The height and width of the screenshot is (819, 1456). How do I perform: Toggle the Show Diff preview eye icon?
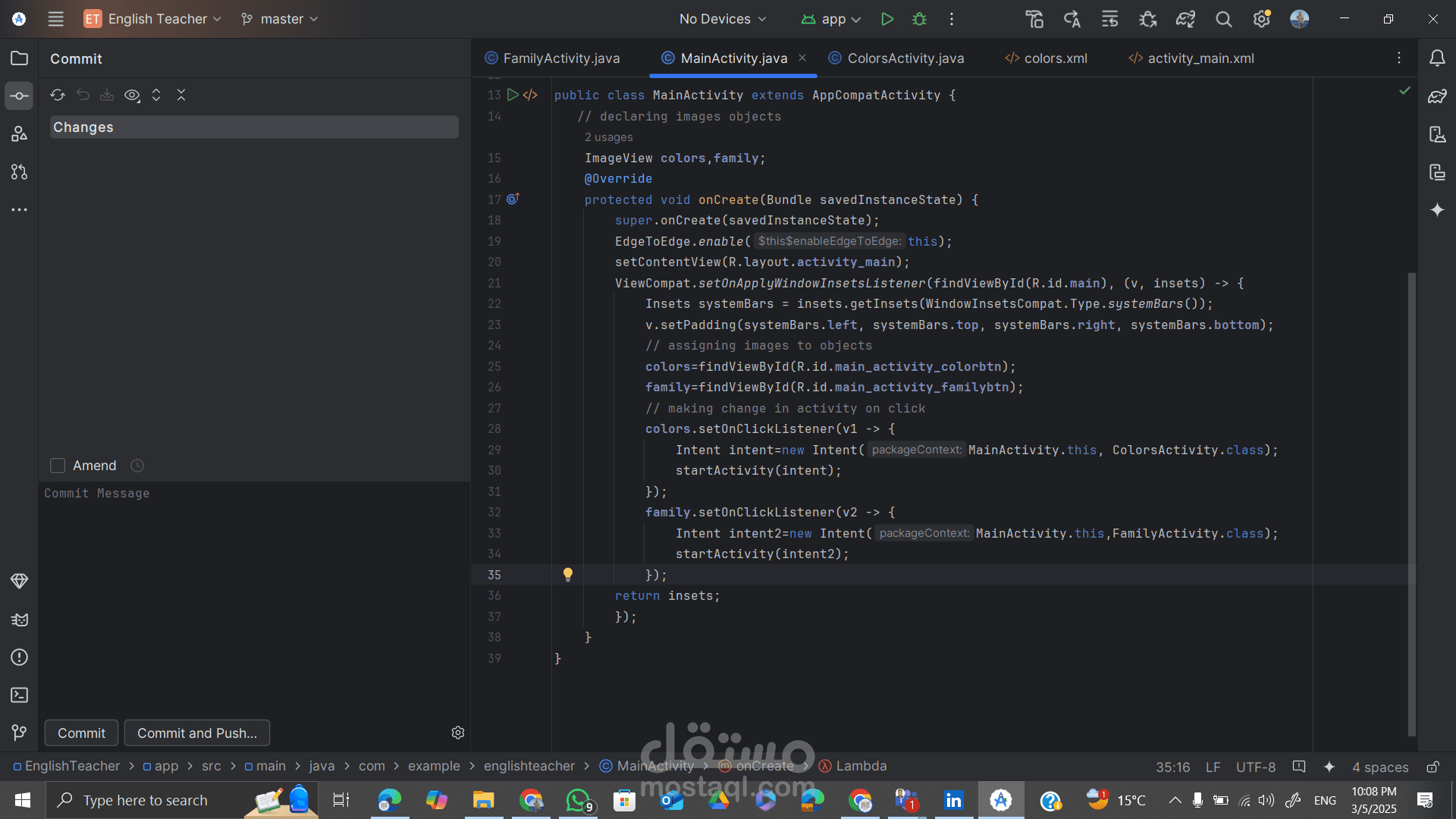click(x=132, y=95)
